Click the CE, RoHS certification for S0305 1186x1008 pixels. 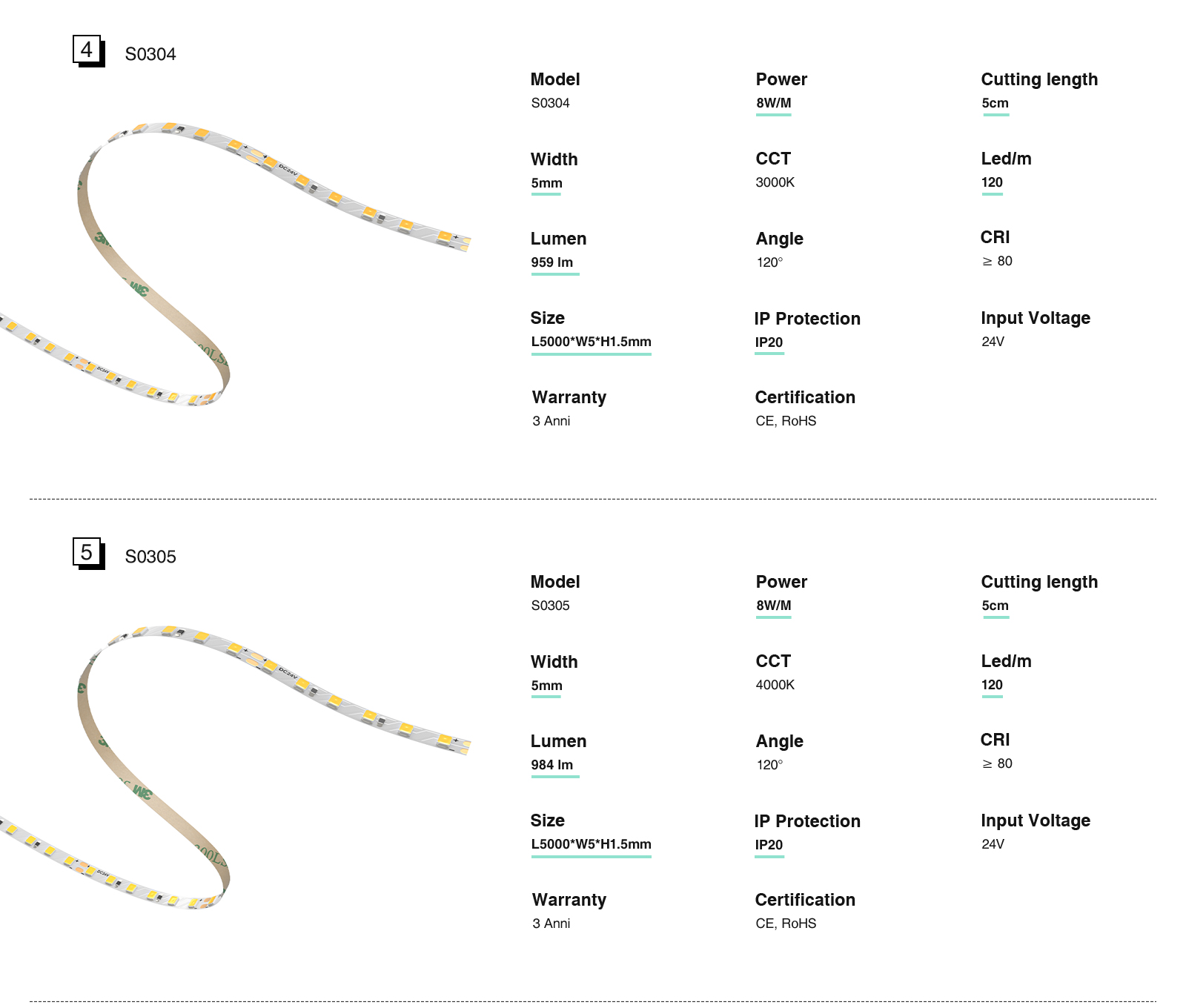[786, 924]
